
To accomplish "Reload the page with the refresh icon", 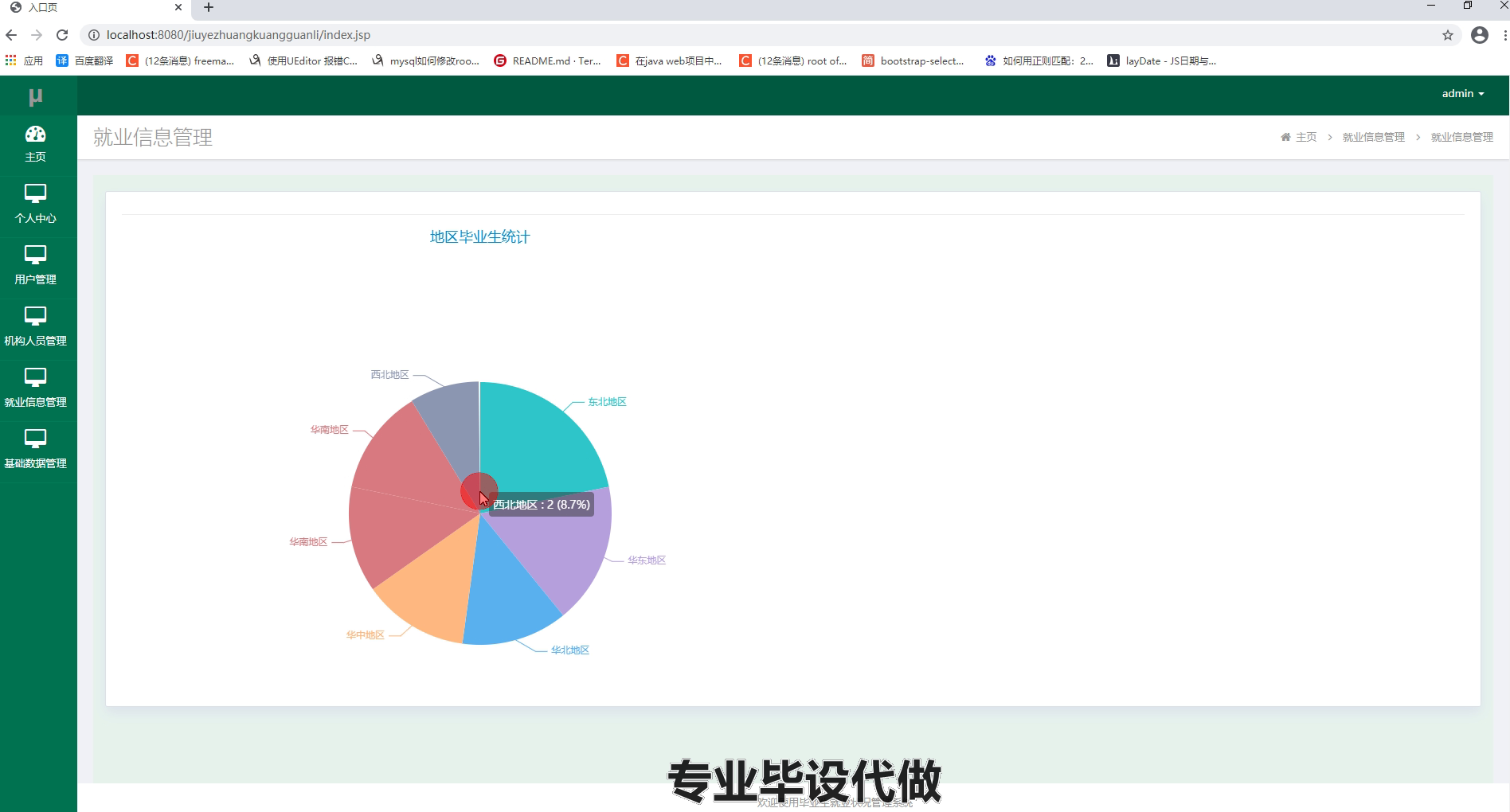I will [x=62, y=35].
